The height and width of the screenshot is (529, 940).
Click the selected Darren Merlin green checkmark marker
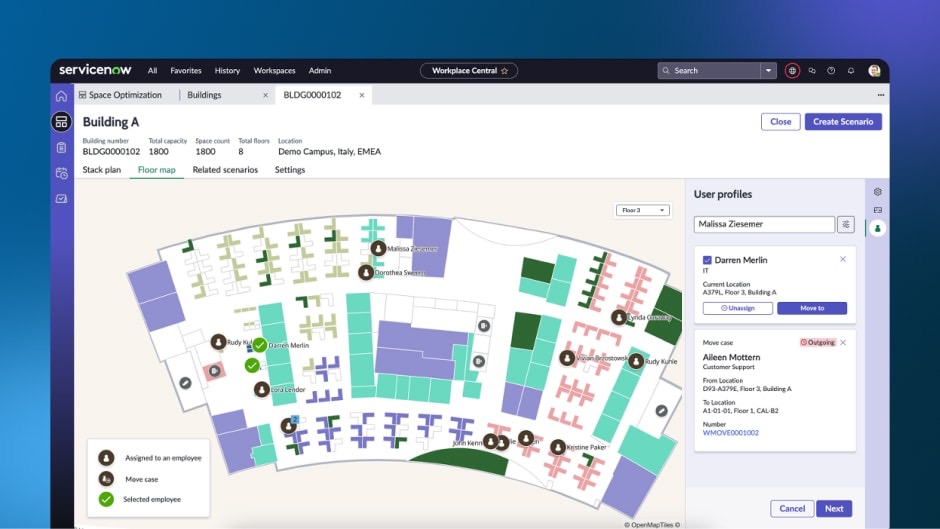(x=260, y=345)
